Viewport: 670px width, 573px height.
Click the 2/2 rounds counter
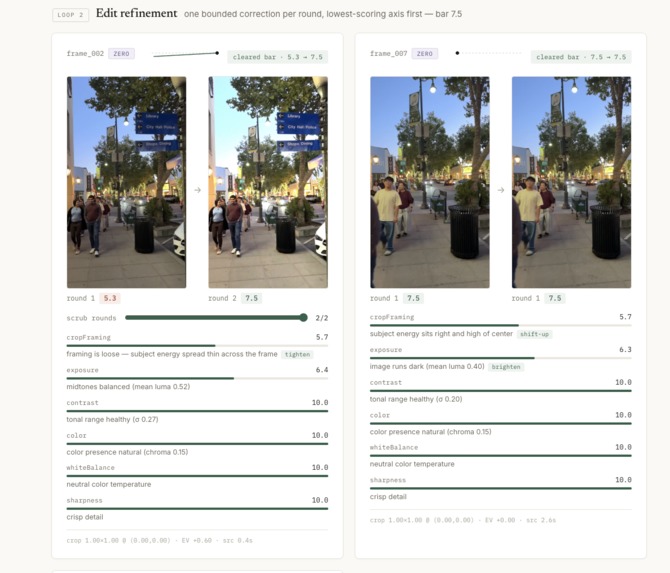point(321,318)
